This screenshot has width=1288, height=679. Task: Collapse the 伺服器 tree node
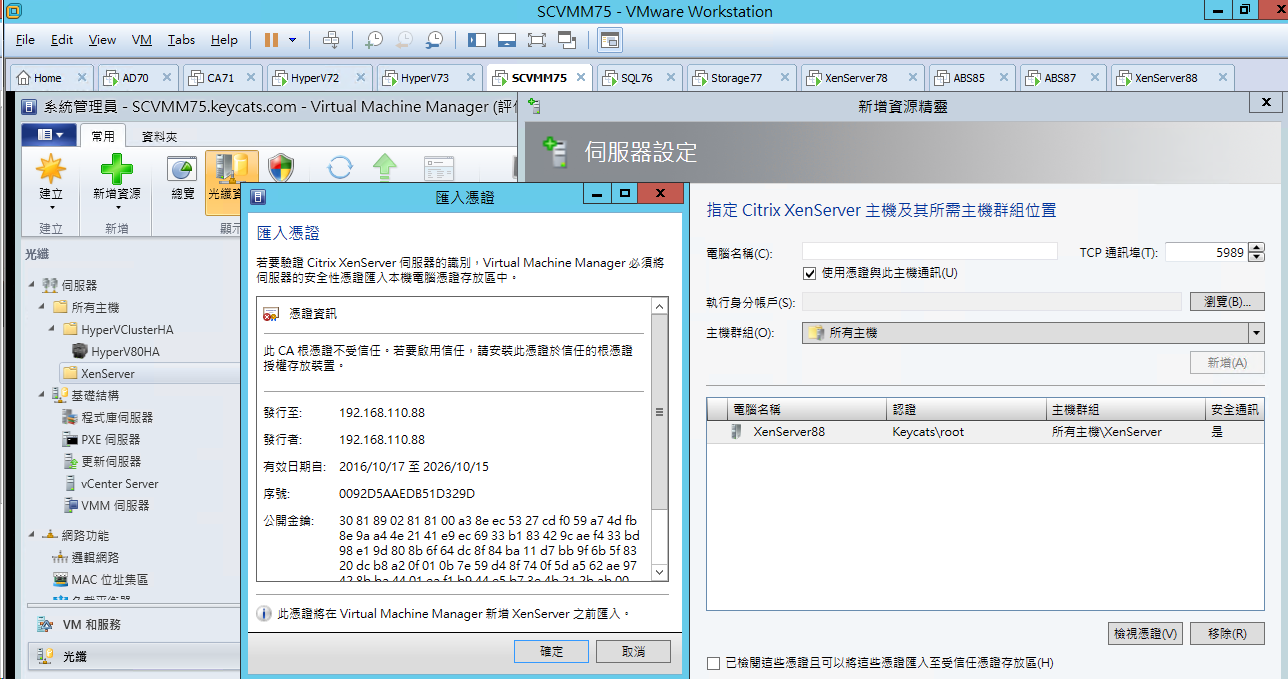30,286
